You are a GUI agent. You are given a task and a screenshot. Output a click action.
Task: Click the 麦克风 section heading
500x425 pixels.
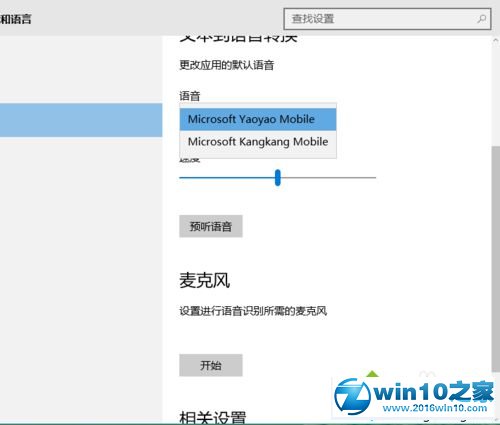click(x=205, y=280)
